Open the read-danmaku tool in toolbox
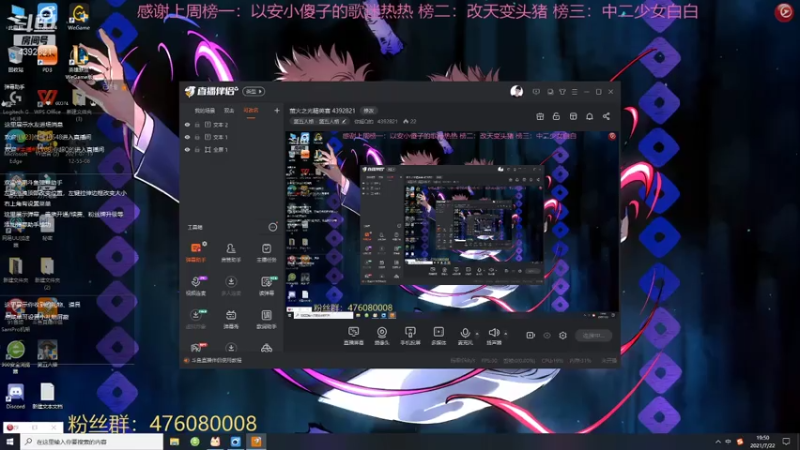Viewport: 800px width, 450px height. tap(266, 286)
